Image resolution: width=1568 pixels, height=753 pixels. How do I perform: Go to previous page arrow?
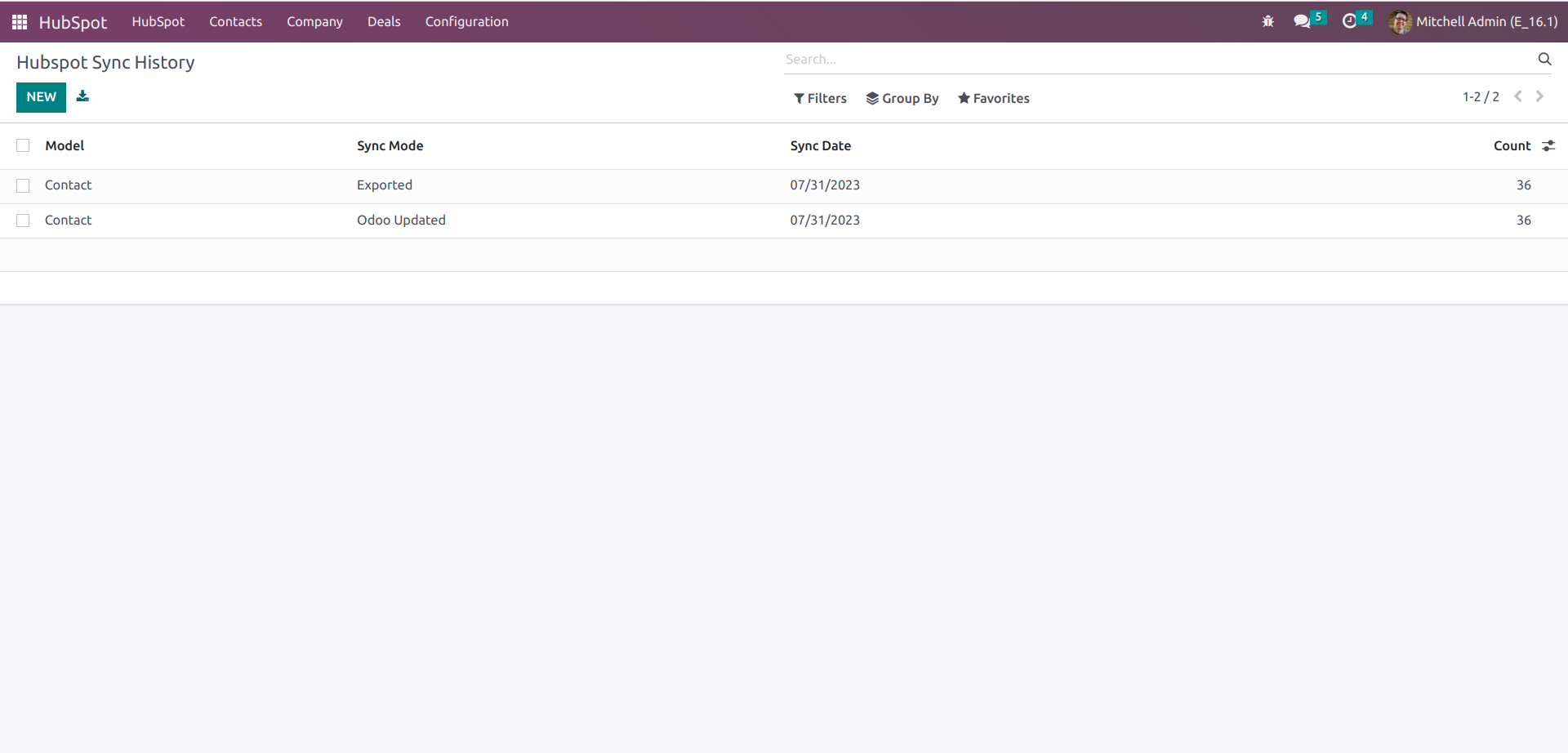tap(1518, 96)
